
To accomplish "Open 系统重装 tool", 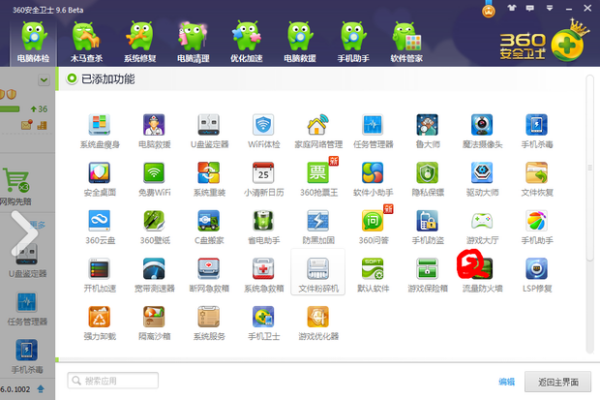I will pos(209,179).
